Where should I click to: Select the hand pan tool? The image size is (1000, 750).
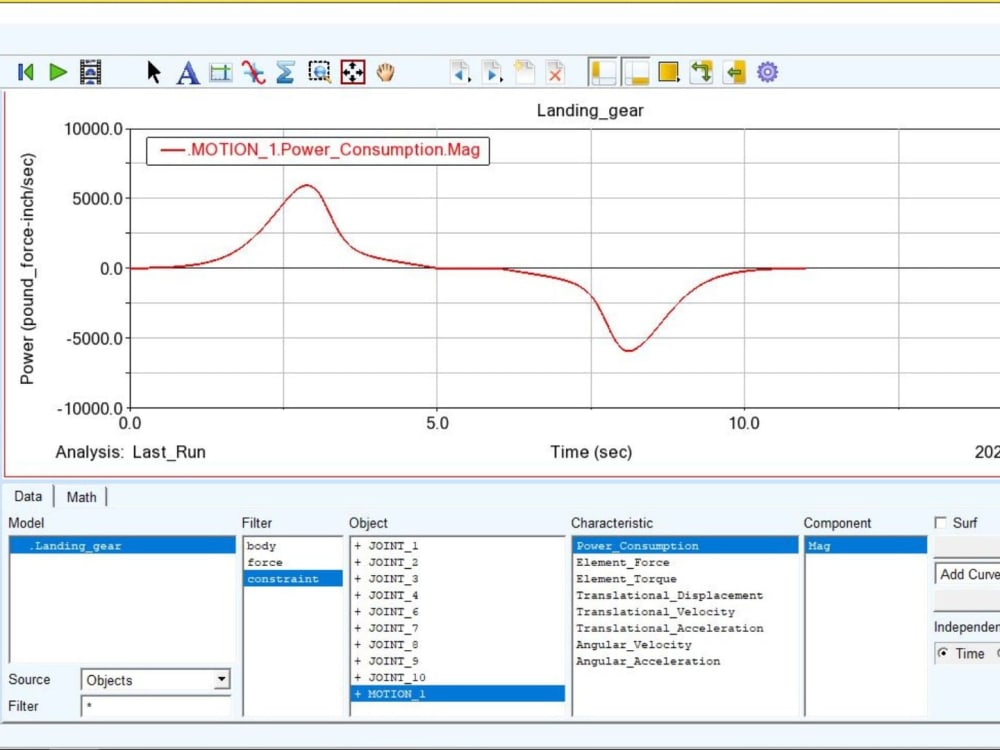point(385,72)
